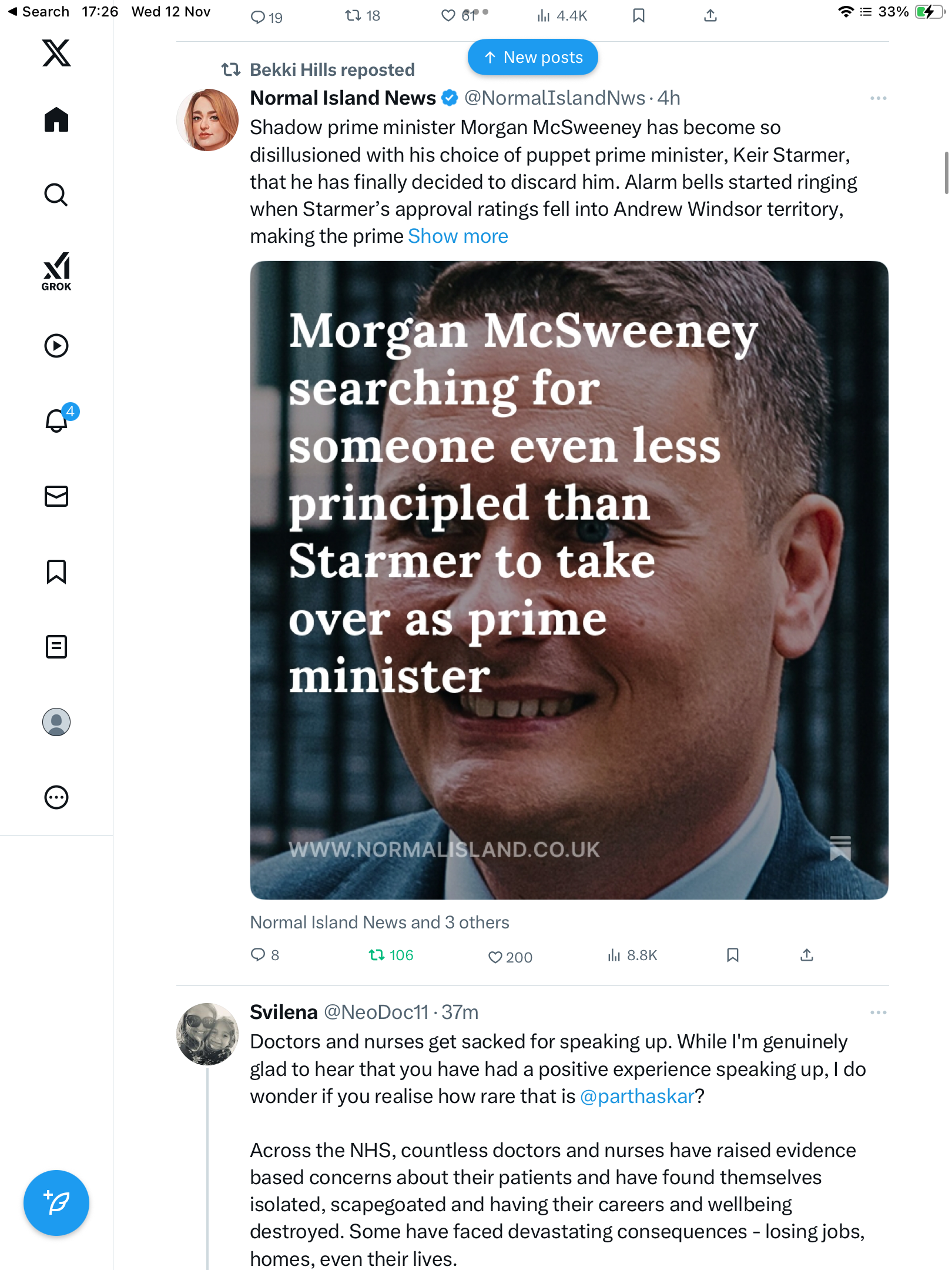Expand post text with Show more
Screen dimensions: 952x1270
tap(458, 236)
